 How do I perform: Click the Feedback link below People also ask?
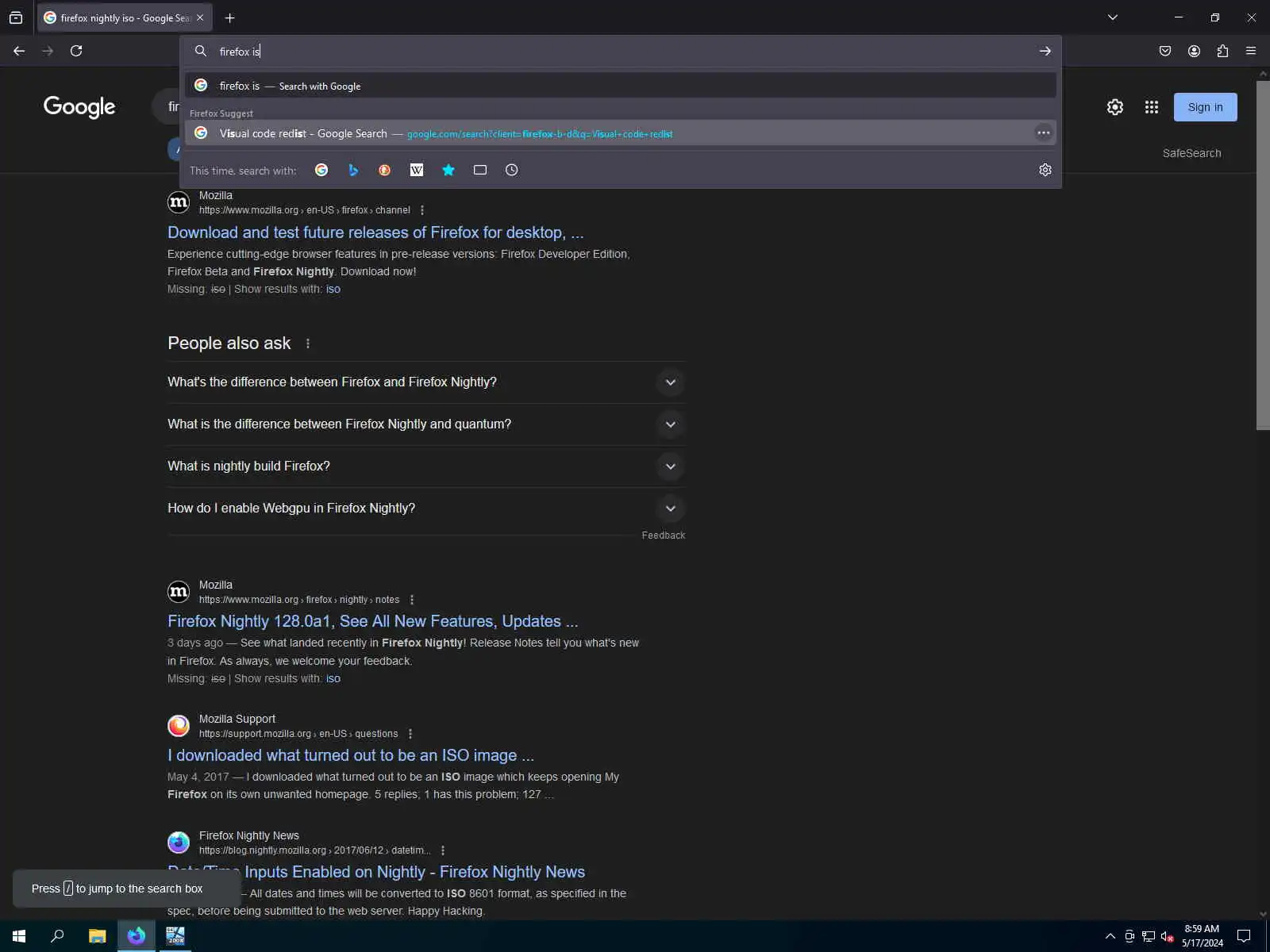[664, 535]
